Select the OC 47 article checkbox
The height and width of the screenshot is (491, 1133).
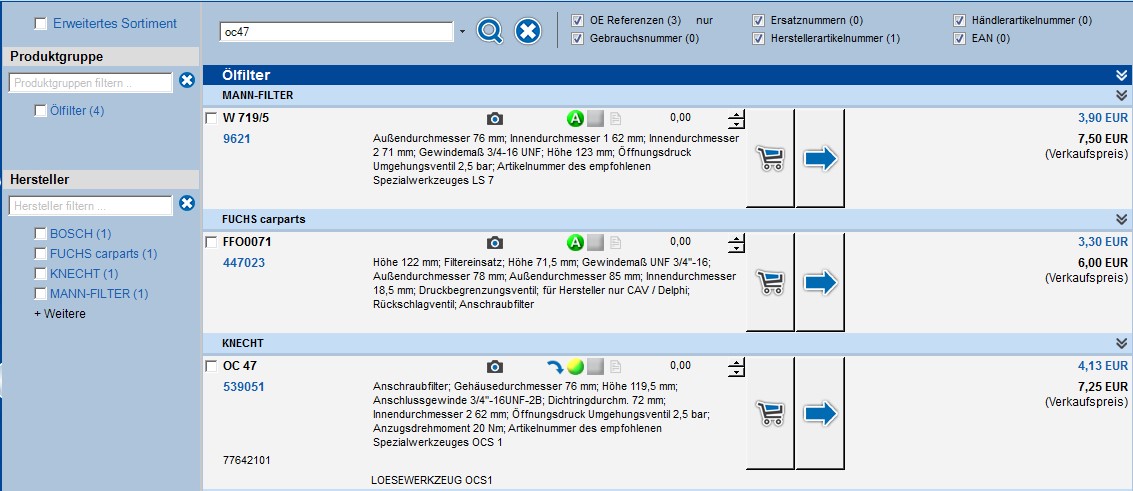pyautogui.click(x=211, y=366)
